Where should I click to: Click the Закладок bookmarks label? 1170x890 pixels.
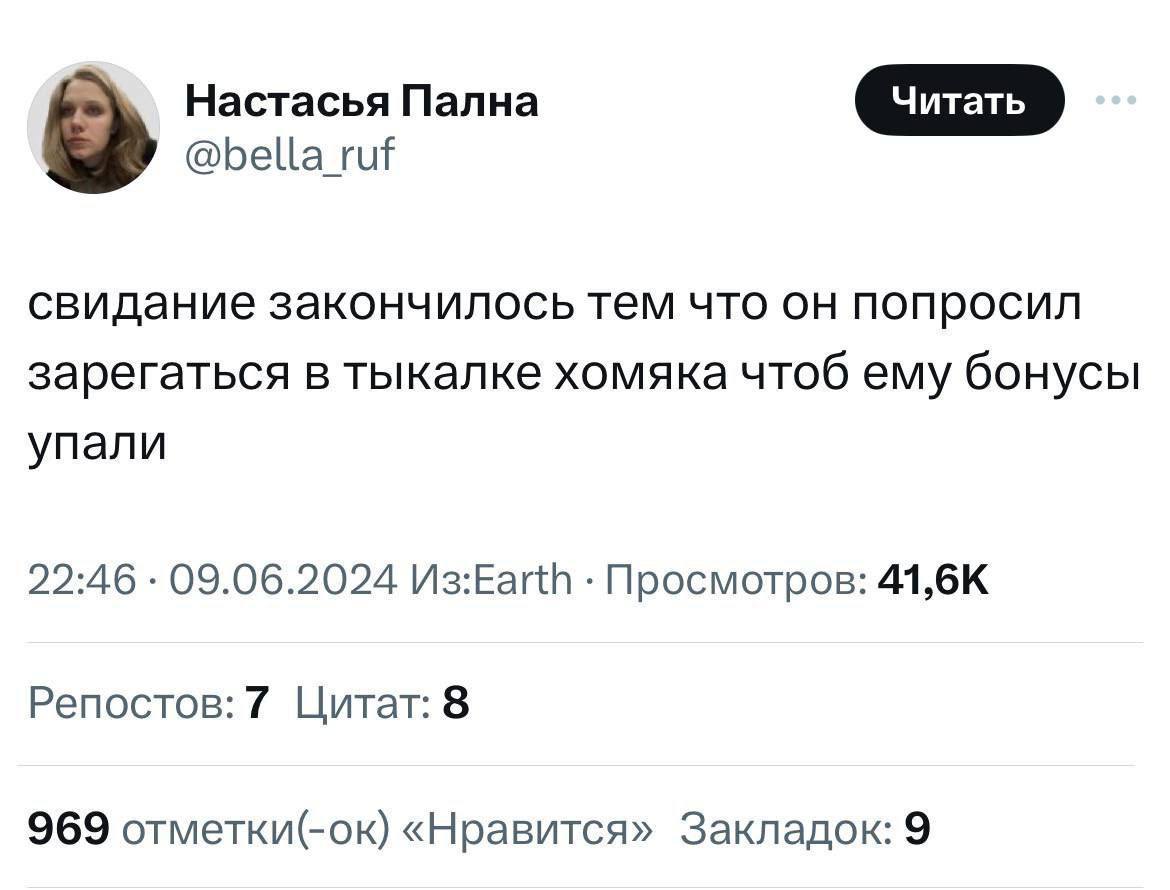pos(786,828)
